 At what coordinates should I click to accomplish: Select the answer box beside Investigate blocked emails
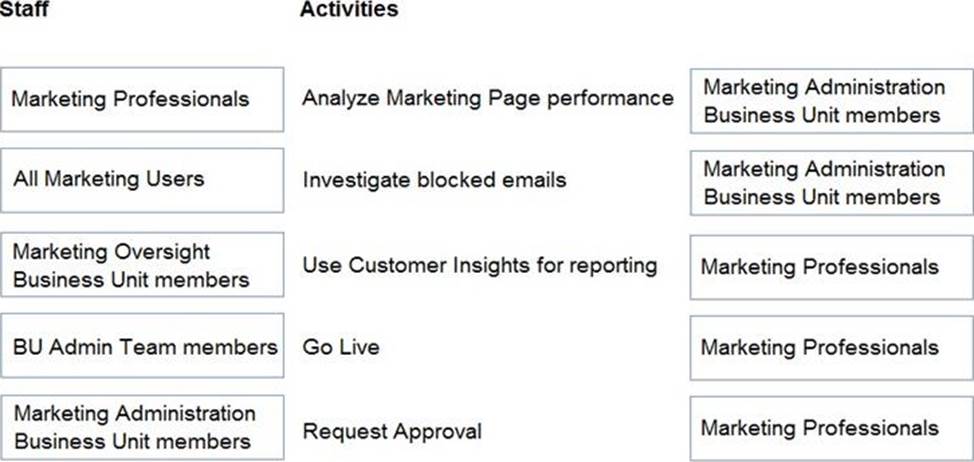831,183
